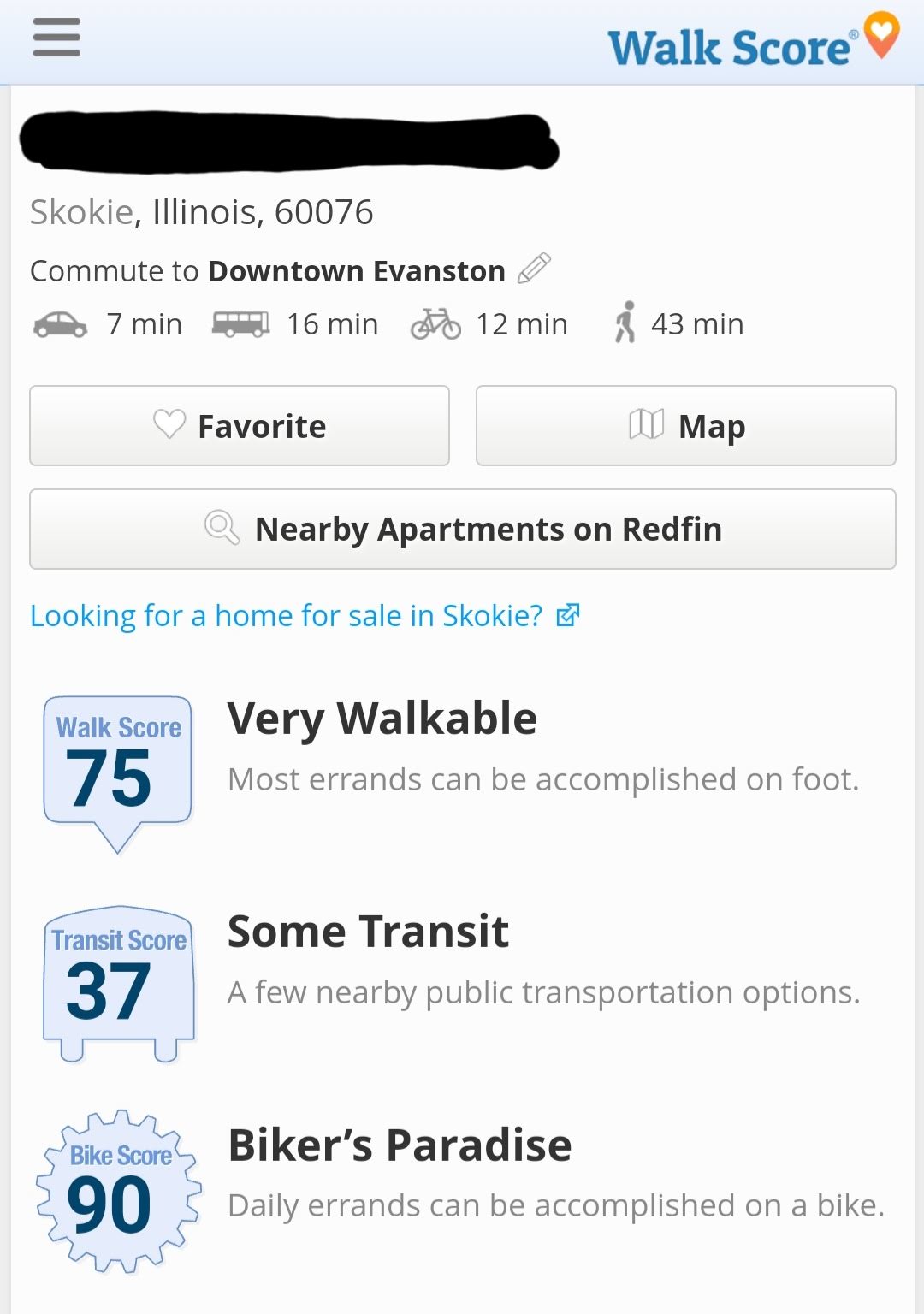Screen dimensions: 924x1314
Task: Select the bicycle commute time icon
Action: click(435, 324)
